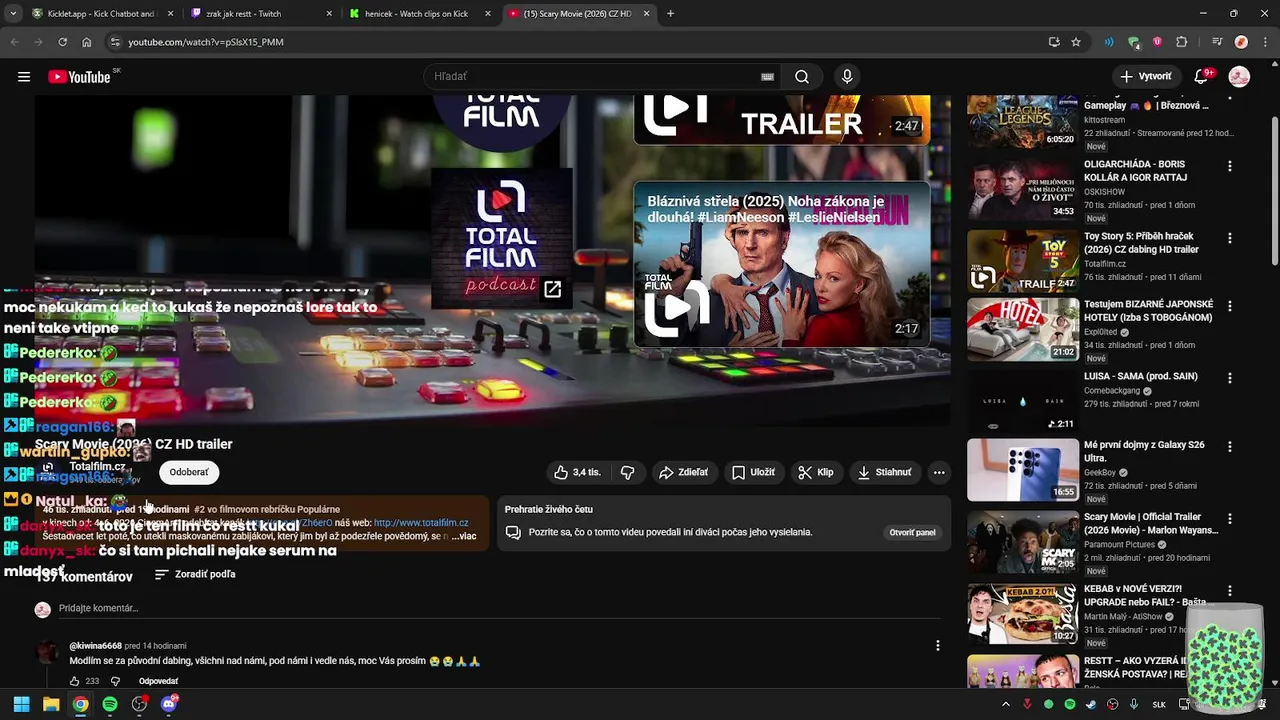The height and width of the screenshot is (720, 1280).
Task: Start voice search with the microphone
Action: tap(847, 77)
